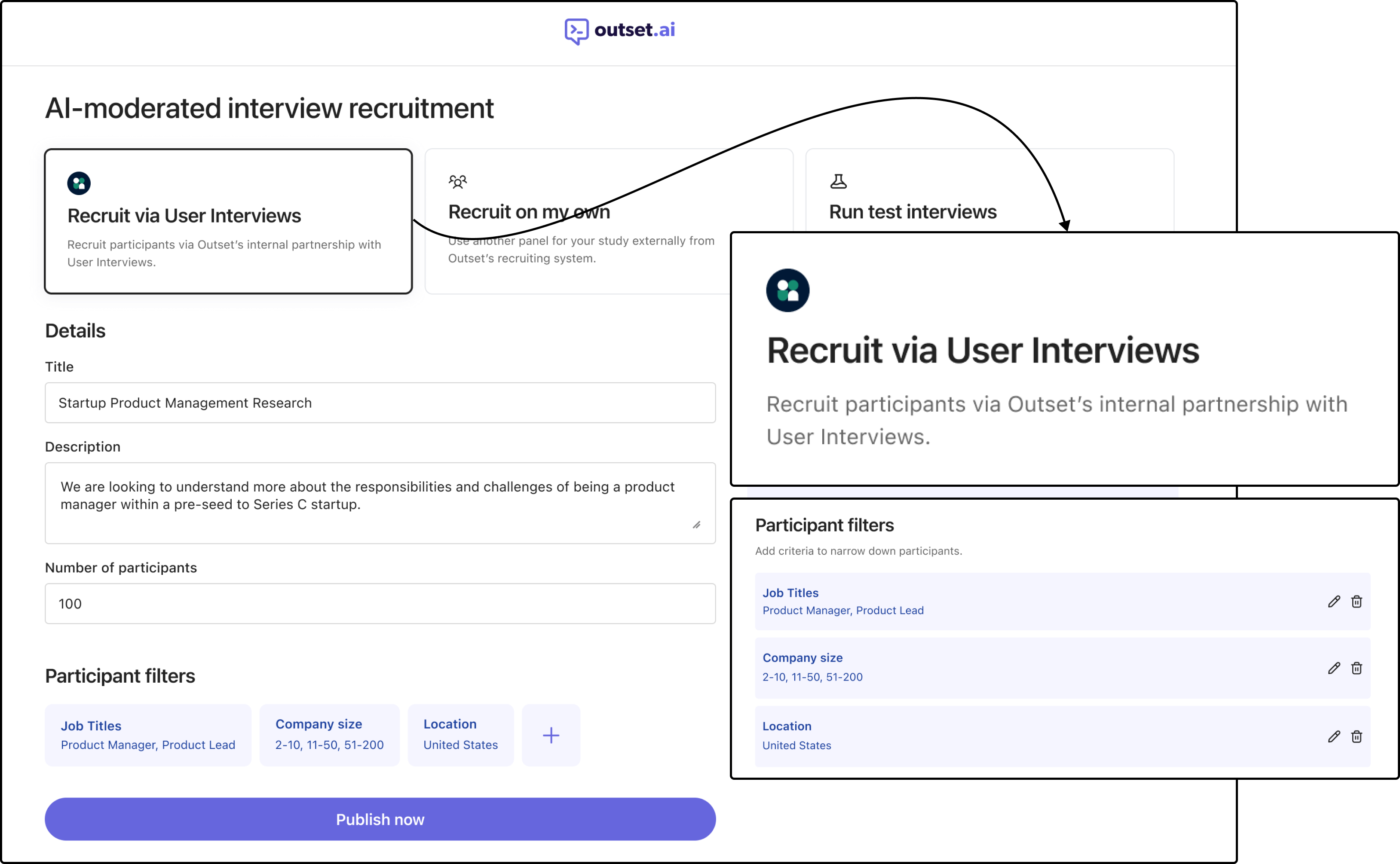The width and height of the screenshot is (1400, 864).
Task: Click the Location row in filters panel
Action: 1062,736
